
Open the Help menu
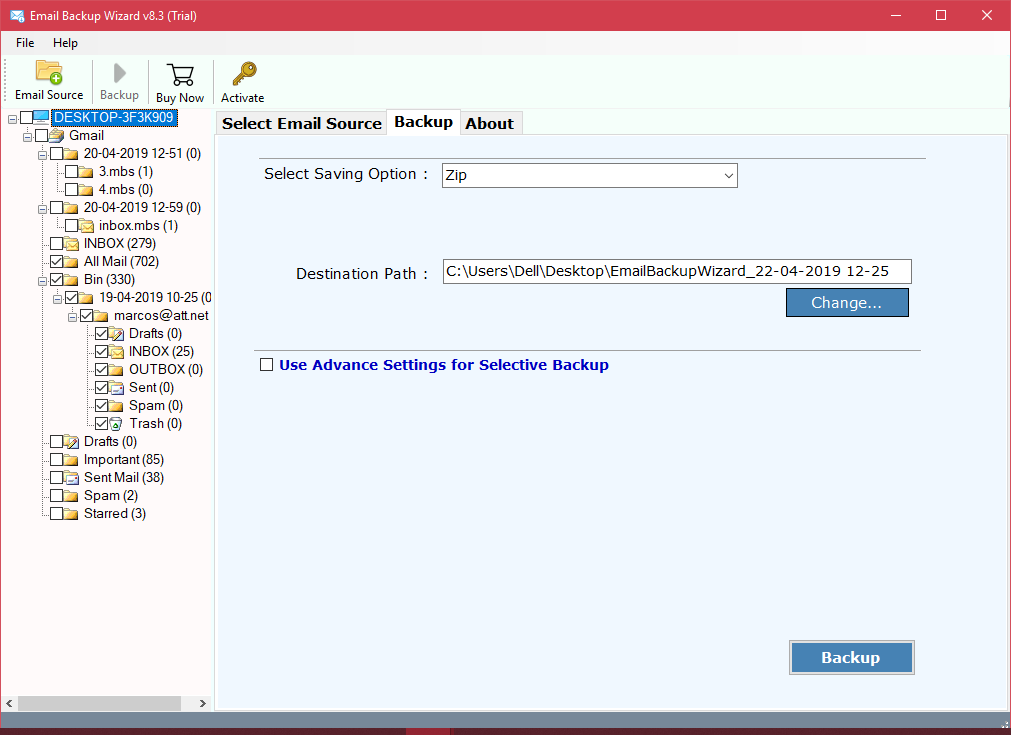tap(65, 43)
